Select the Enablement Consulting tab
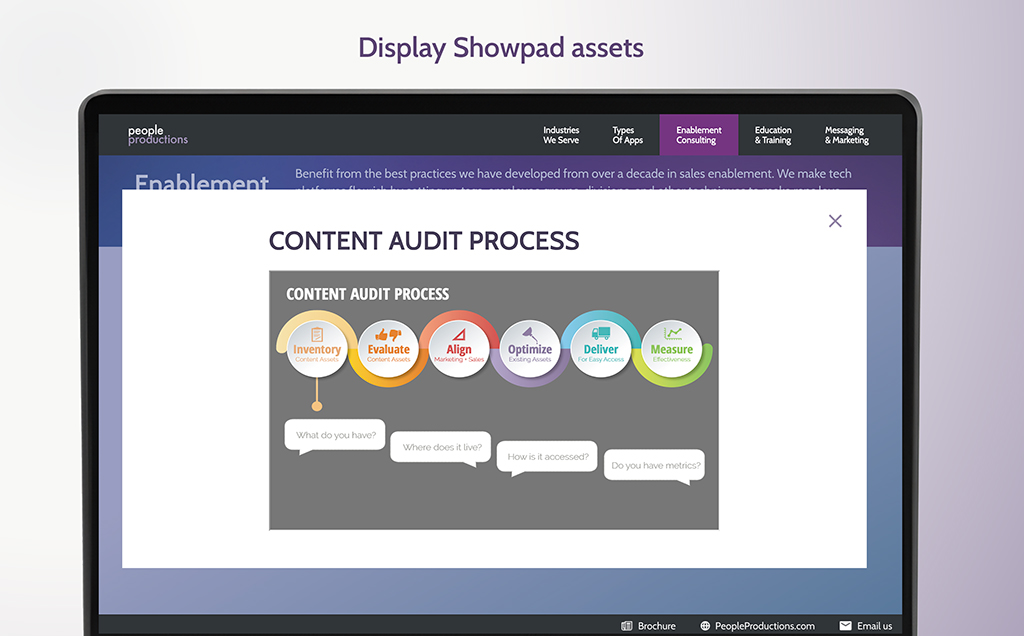Screen dimensions: 1024x636 [698, 135]
